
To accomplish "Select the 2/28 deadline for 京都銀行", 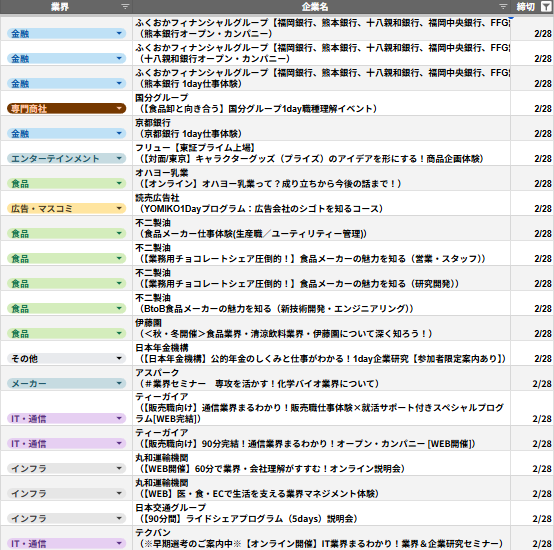I will (532, 128).
